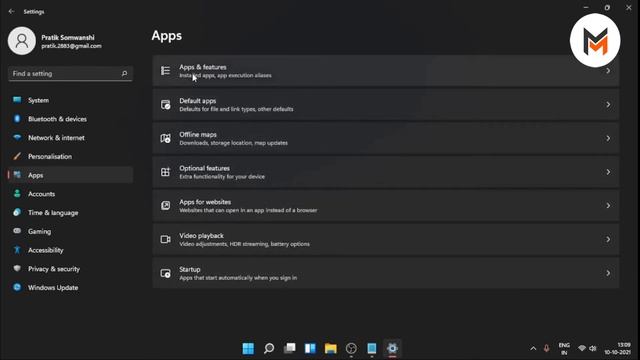The height and width of the screenshot is (360, 640).
Task: Open Task View from taskbar
Action: tap(289, 348)
